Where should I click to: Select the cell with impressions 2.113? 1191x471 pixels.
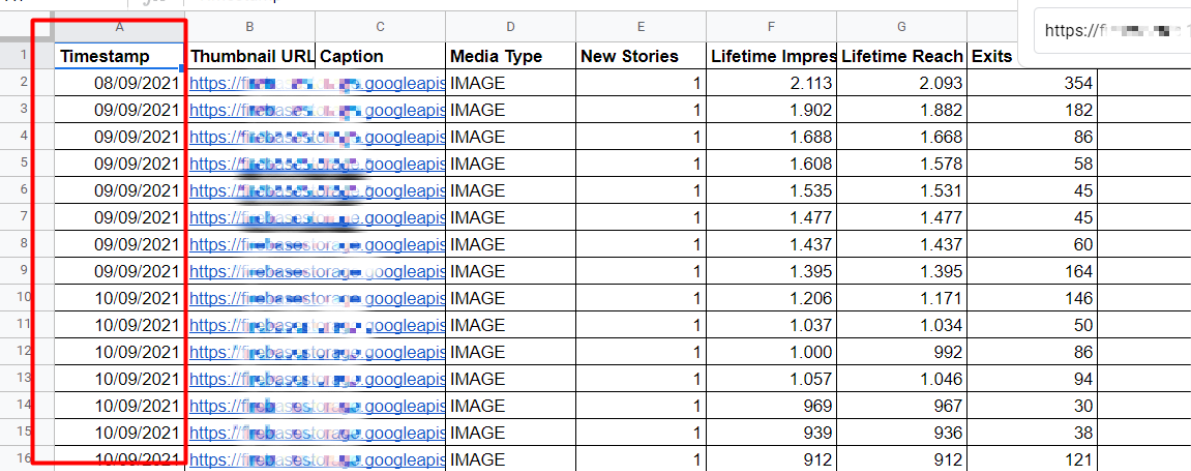pyautogui.click(x=770, y=83)
